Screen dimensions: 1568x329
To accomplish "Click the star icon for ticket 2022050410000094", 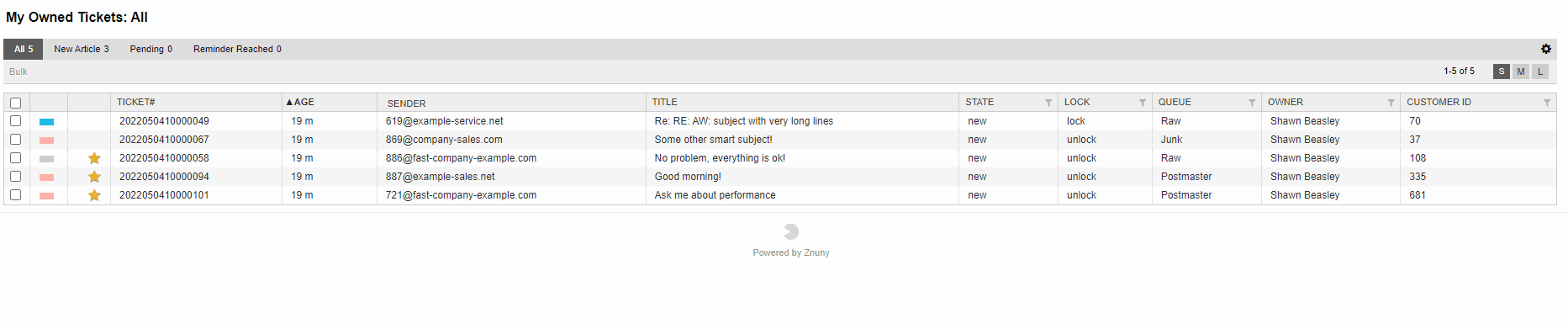I will tap(94, 177).
